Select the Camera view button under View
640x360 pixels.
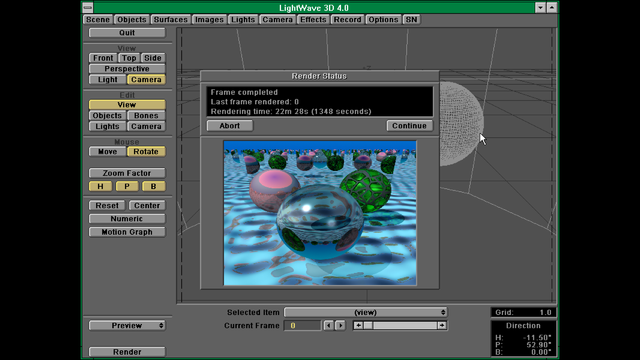point(146,80)
